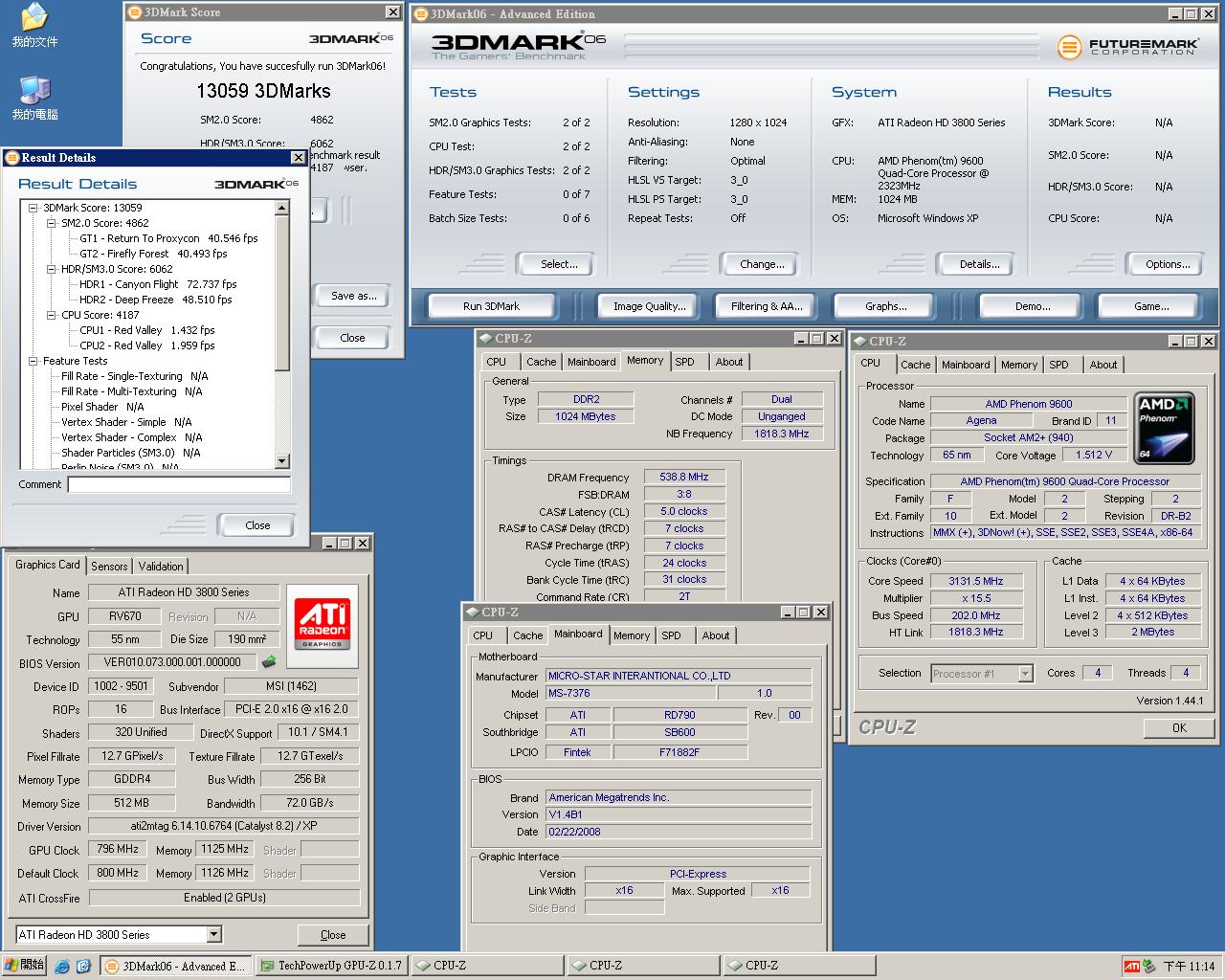Click the Filtering & AA... button

click(767, 306)
